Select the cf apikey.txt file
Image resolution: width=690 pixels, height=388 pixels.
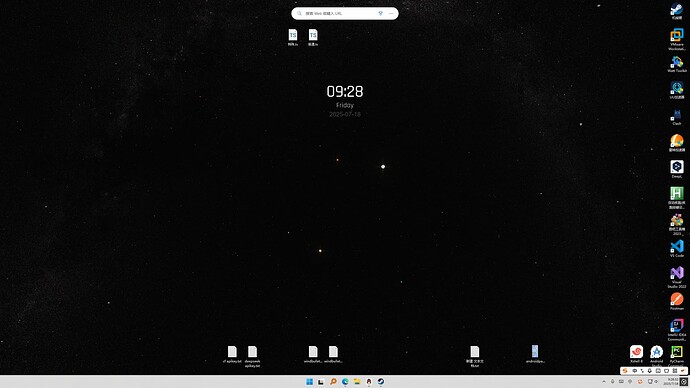point(232,354)
